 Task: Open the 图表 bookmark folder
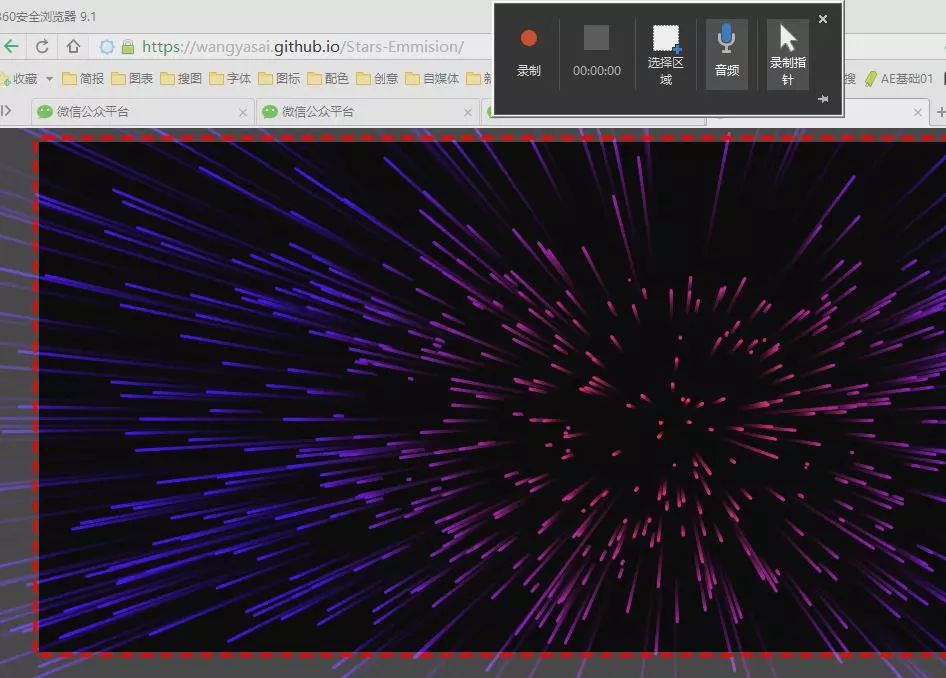tap(132, 79)
